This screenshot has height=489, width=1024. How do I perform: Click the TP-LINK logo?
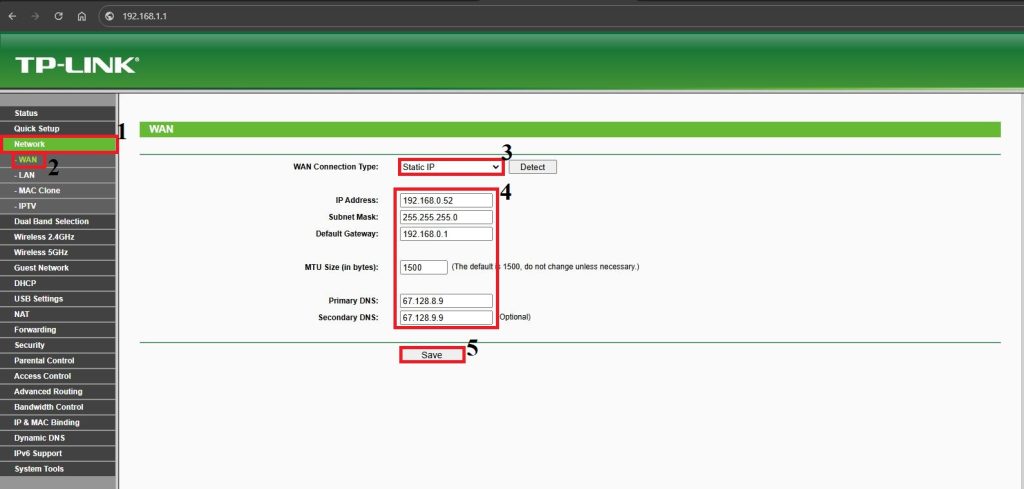click(77, 65)
